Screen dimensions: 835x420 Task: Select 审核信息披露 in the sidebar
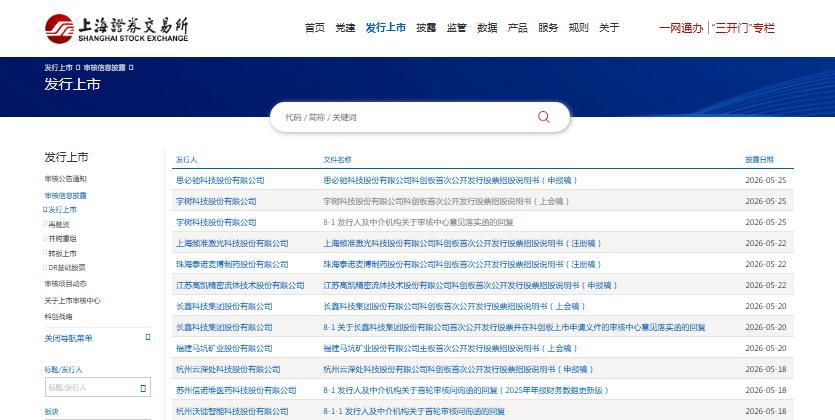pyautogui.click(x=66, y=195)
